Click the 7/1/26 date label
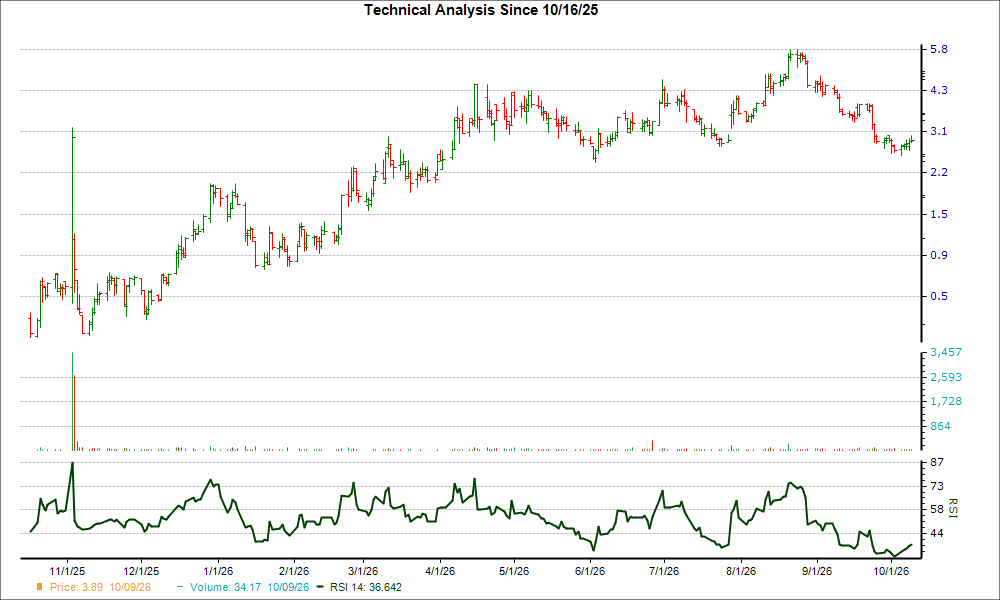Viewport: 1000px width, 600px height. pyautogui.click(x=664, y=571)
